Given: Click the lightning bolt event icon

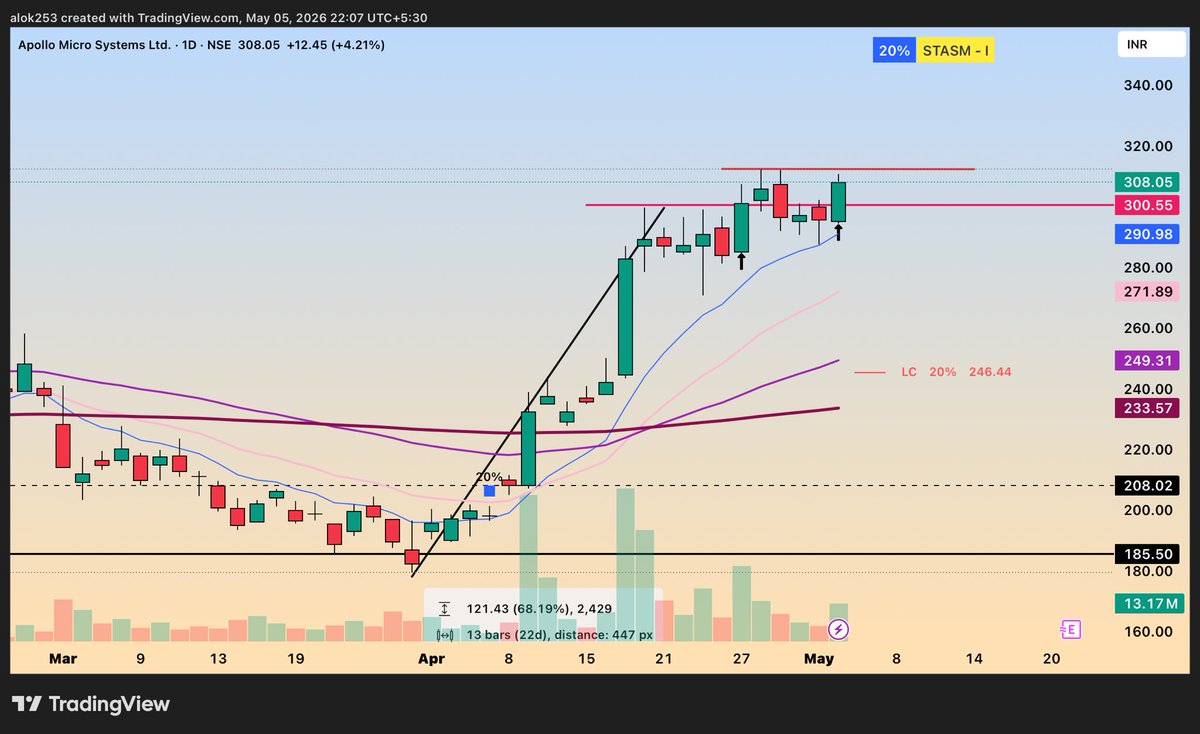Looking at the screenshot, I should (839, 629).
